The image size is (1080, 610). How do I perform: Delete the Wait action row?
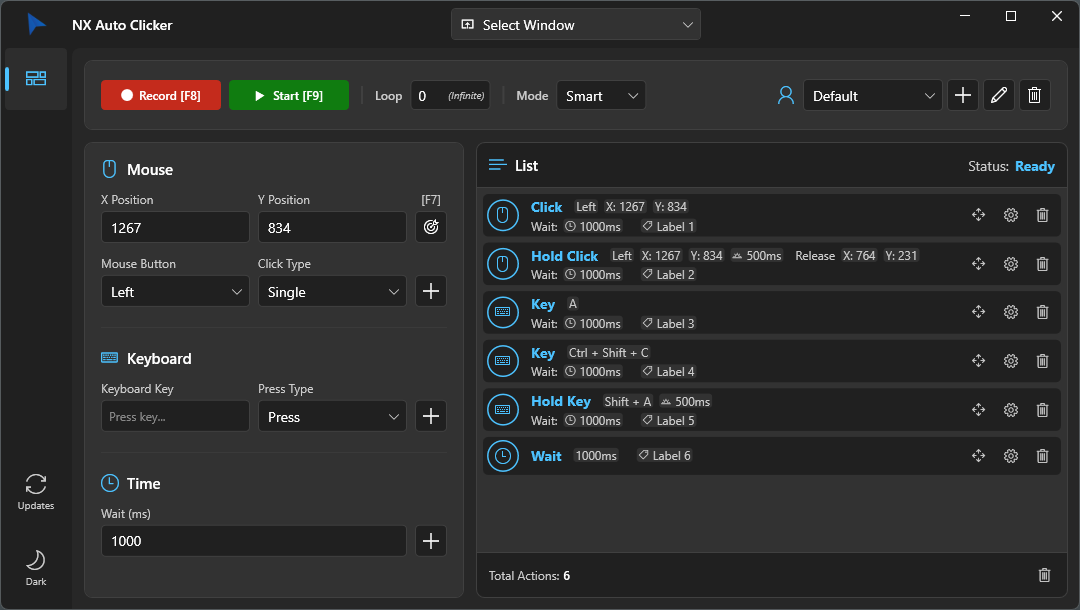pyautogui.click(x=1042, y=456)
